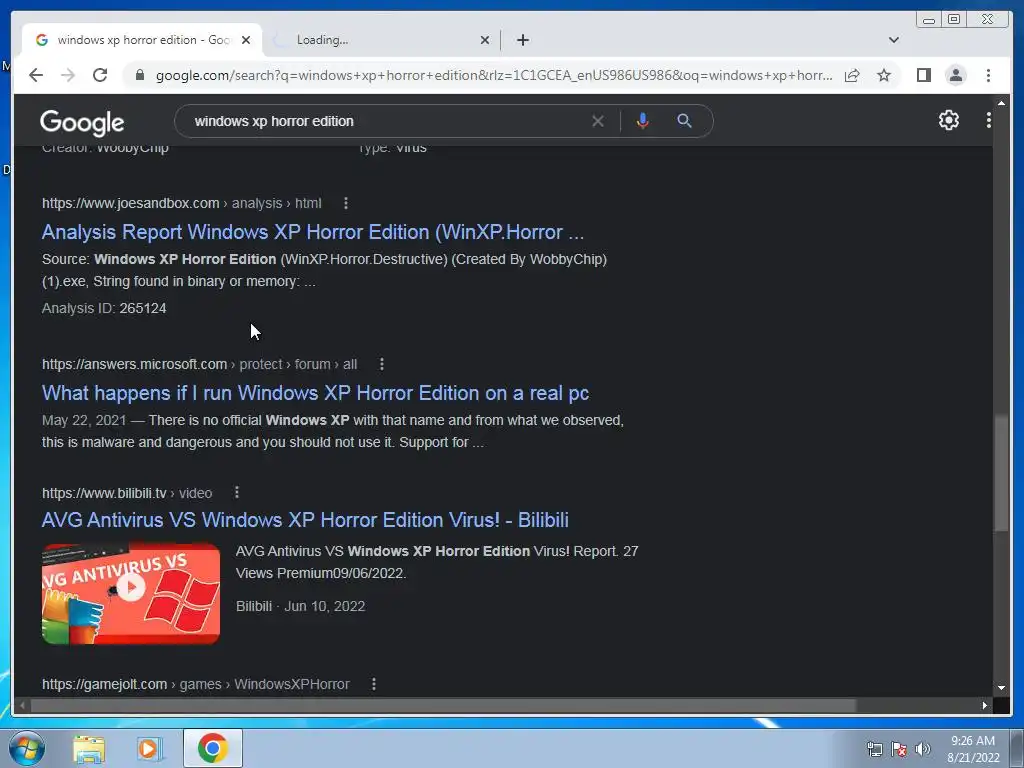The image size is (1024, 768).
Task: Bookmark this page with the star icon
Action: [884, 75]
